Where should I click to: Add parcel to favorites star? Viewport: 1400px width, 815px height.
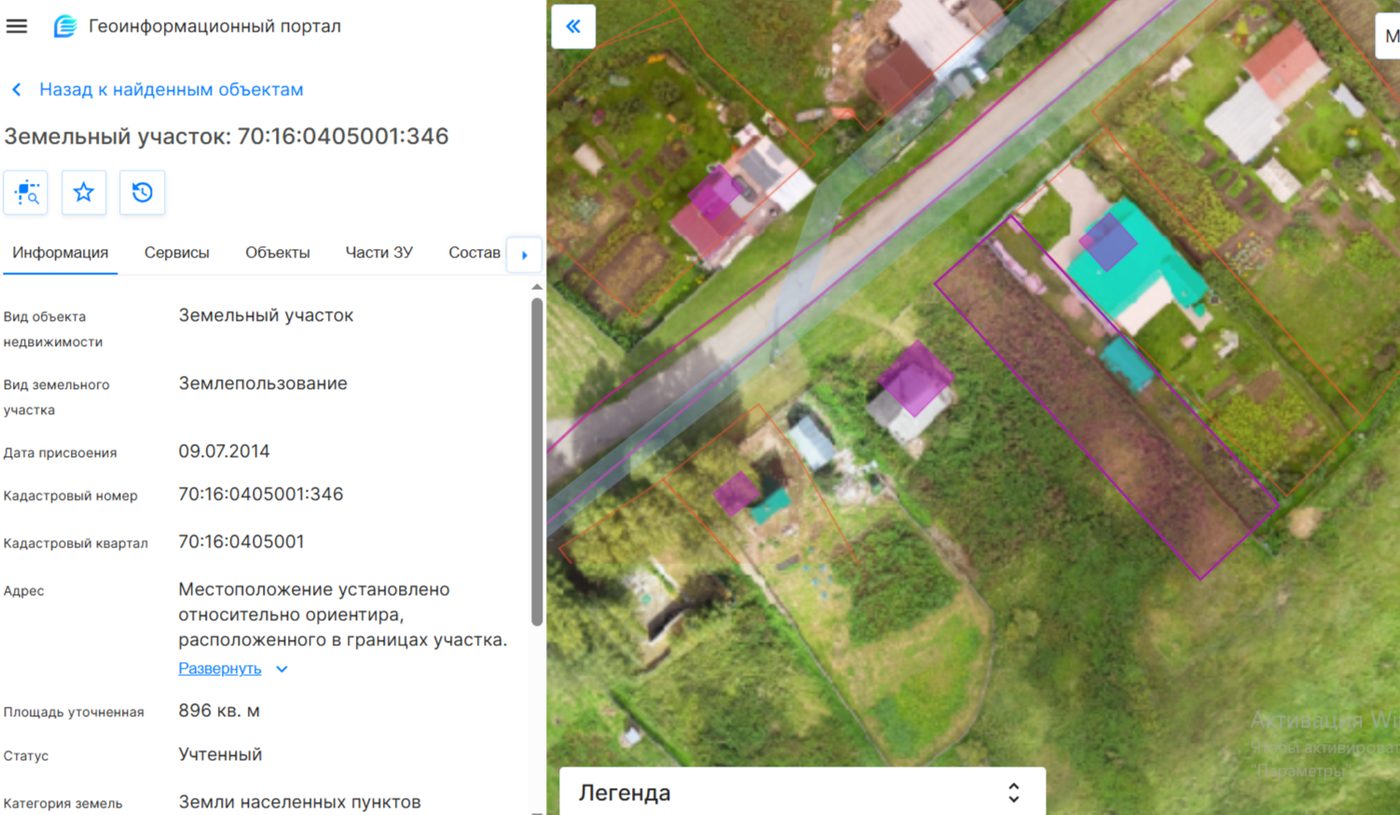[x=84, y=192]
